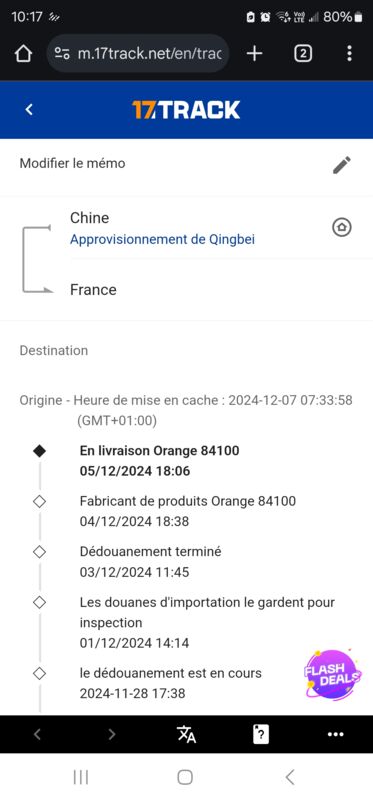This screenshot has height=800, width=373.
Task: Navigate forward with bottom bar arrow
Action: (x=112, y=734)
